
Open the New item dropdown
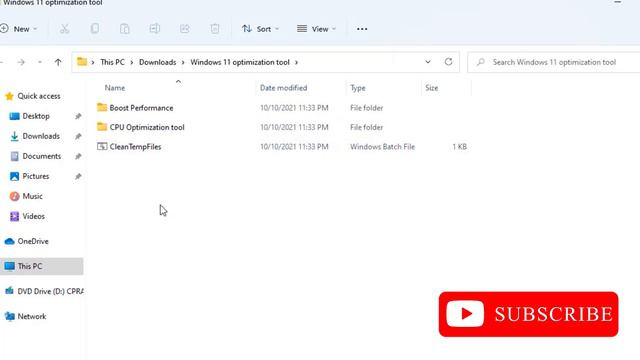point(19,29)
